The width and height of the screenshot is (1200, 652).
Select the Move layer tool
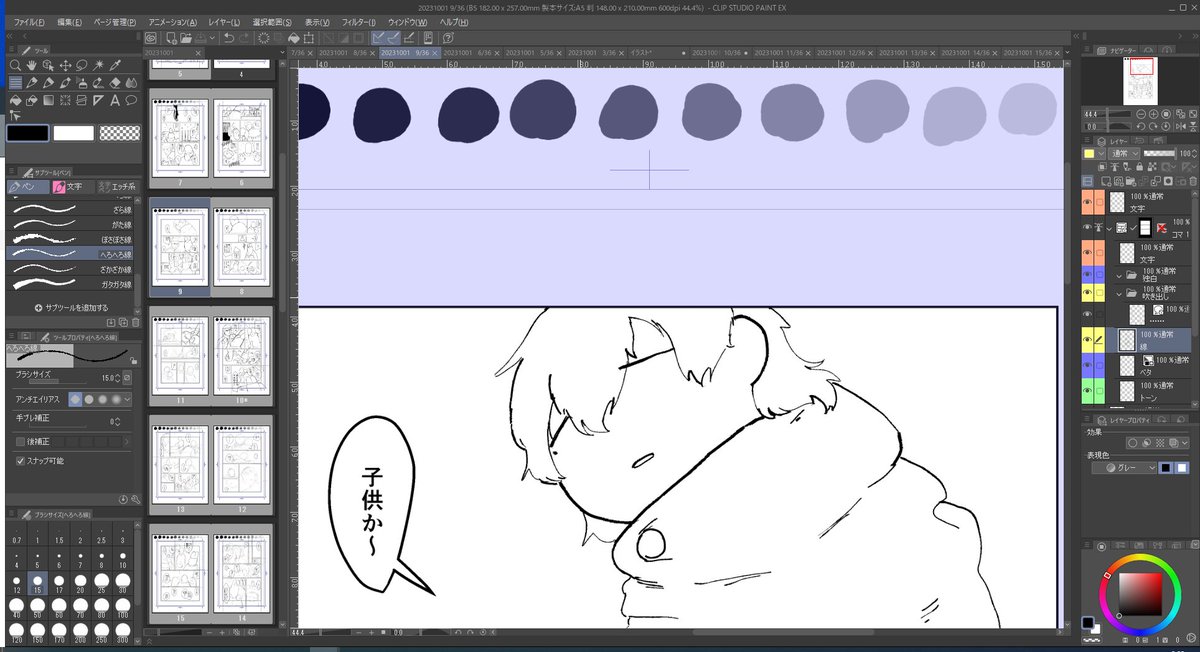[x=65, y=65]
